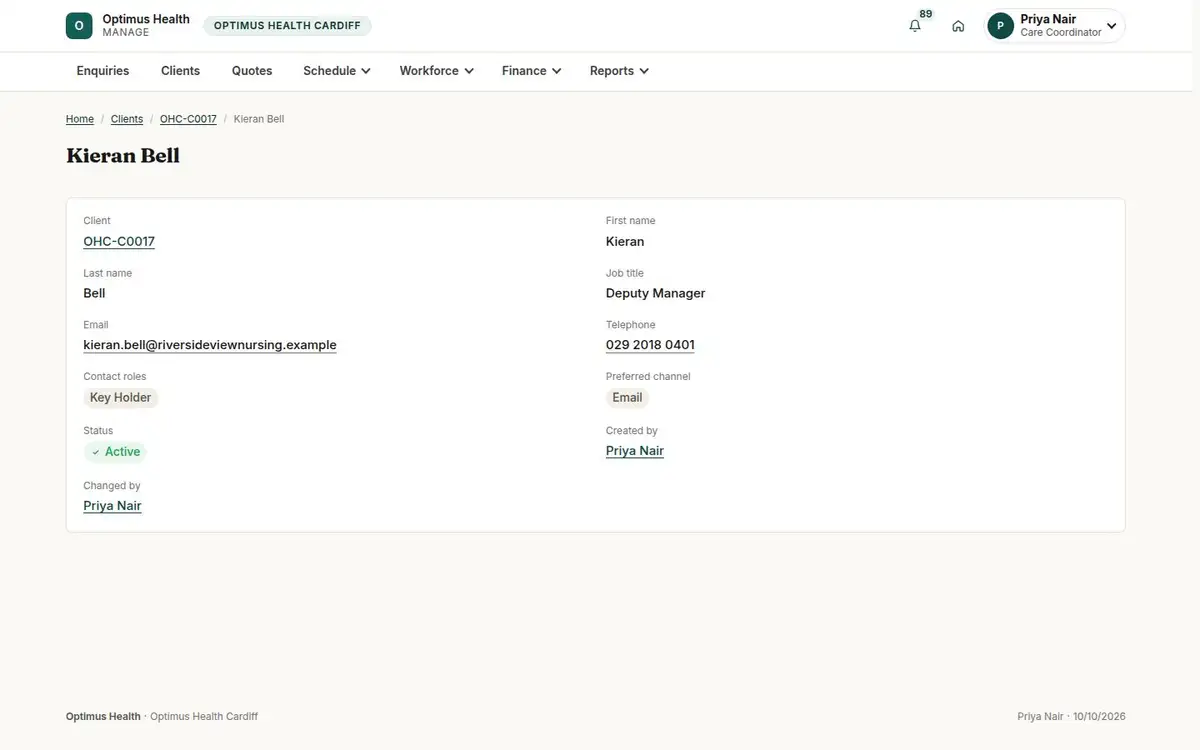Click the Priya Nair avatar circle

pos(1000,26)
